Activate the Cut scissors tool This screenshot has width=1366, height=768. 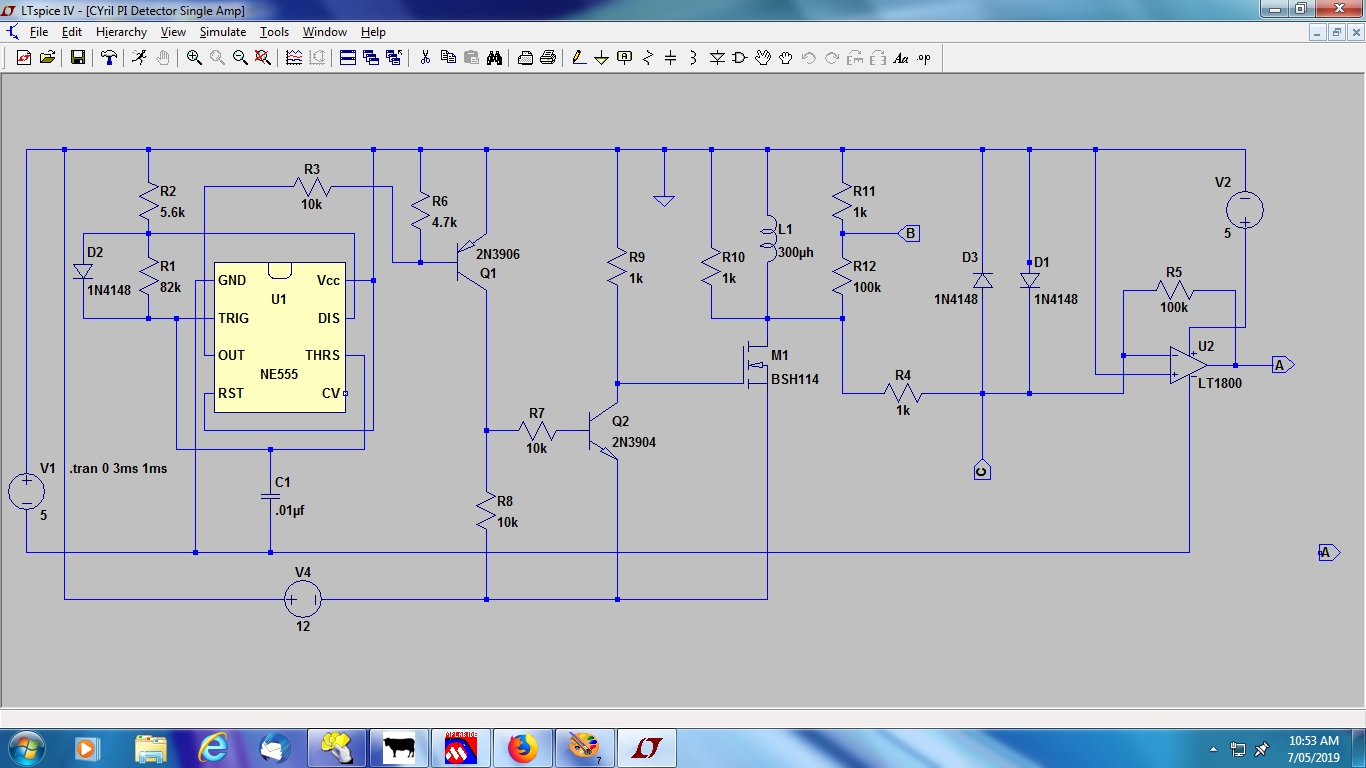[425, 58]
